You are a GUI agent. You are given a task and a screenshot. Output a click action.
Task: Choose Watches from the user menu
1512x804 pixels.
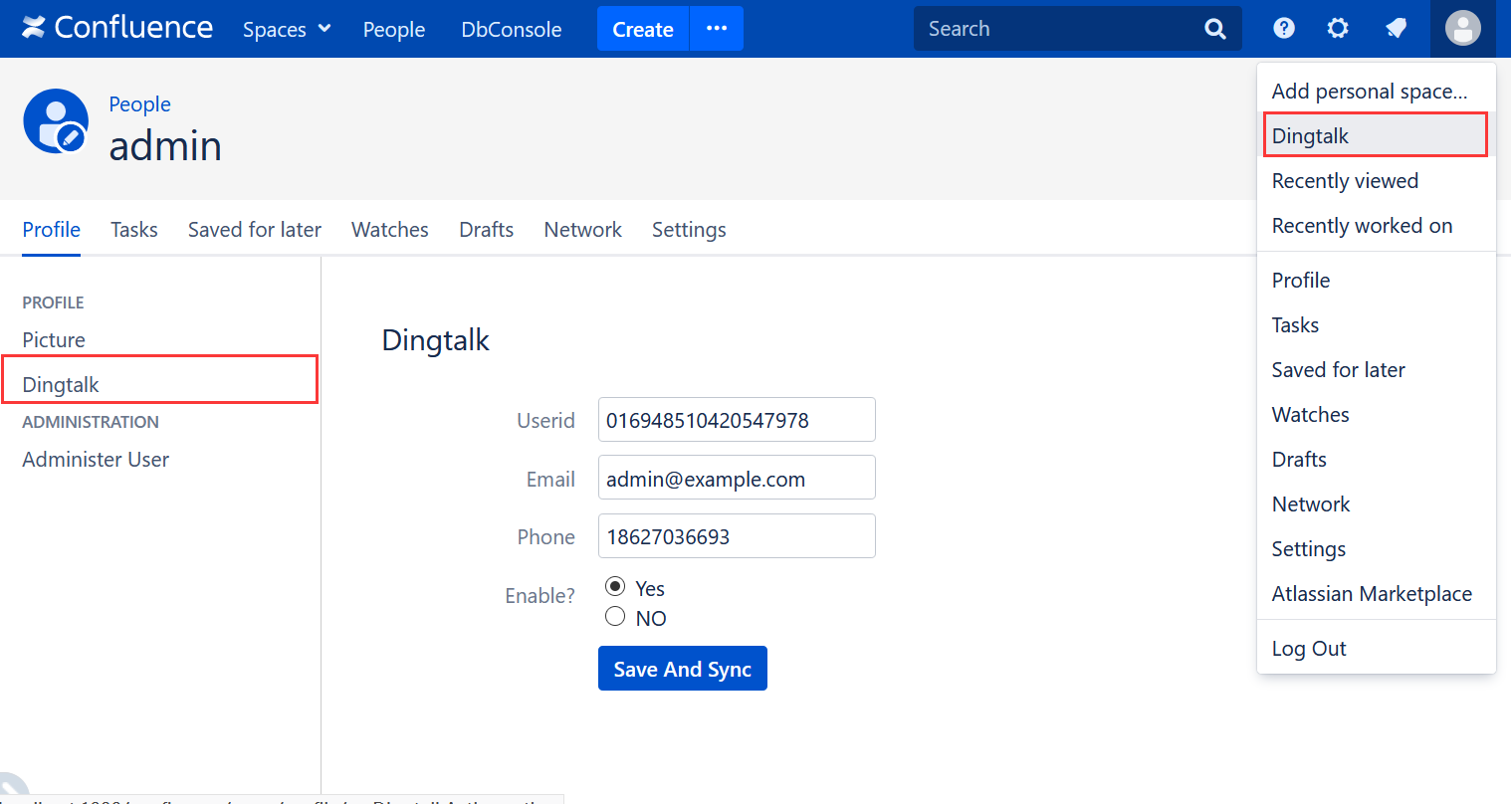tap(1377, 415)
